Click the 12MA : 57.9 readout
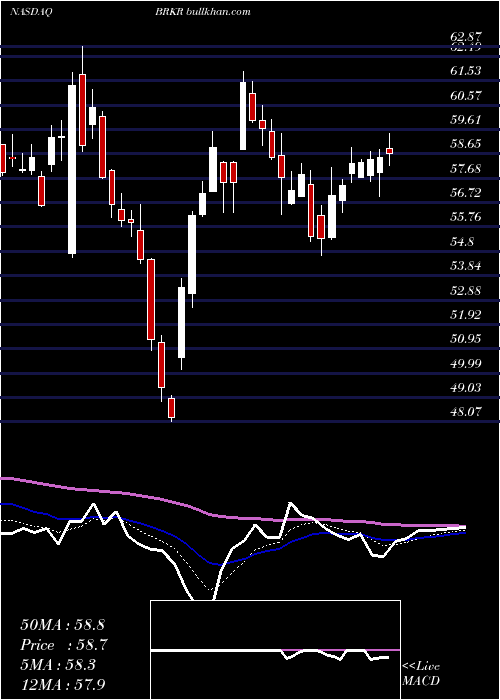 click(63, 684)
